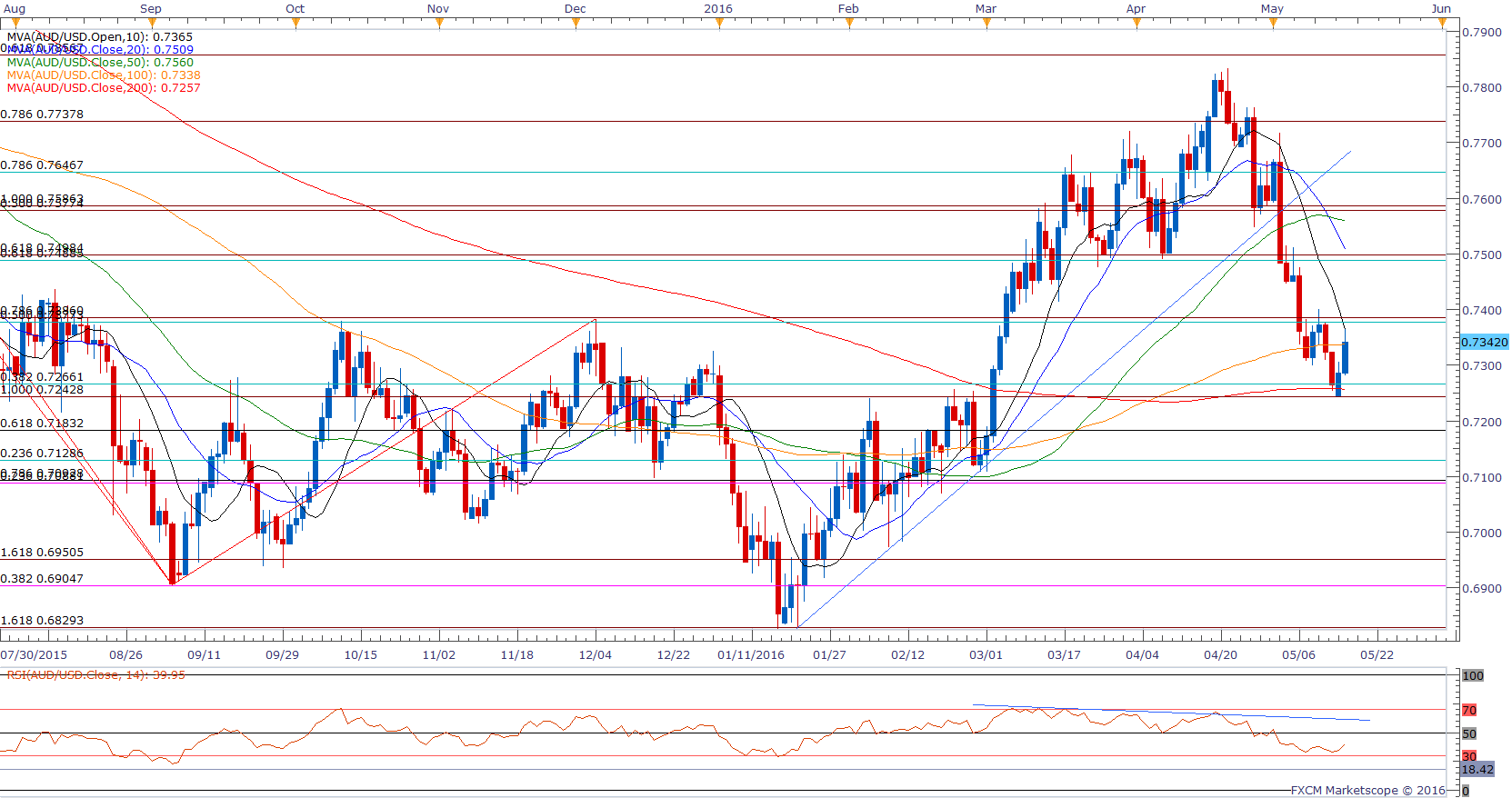This screenshot has width=1512, height=798.
Task: Click the 03/01 date axis label
Action: click(986, 655)
